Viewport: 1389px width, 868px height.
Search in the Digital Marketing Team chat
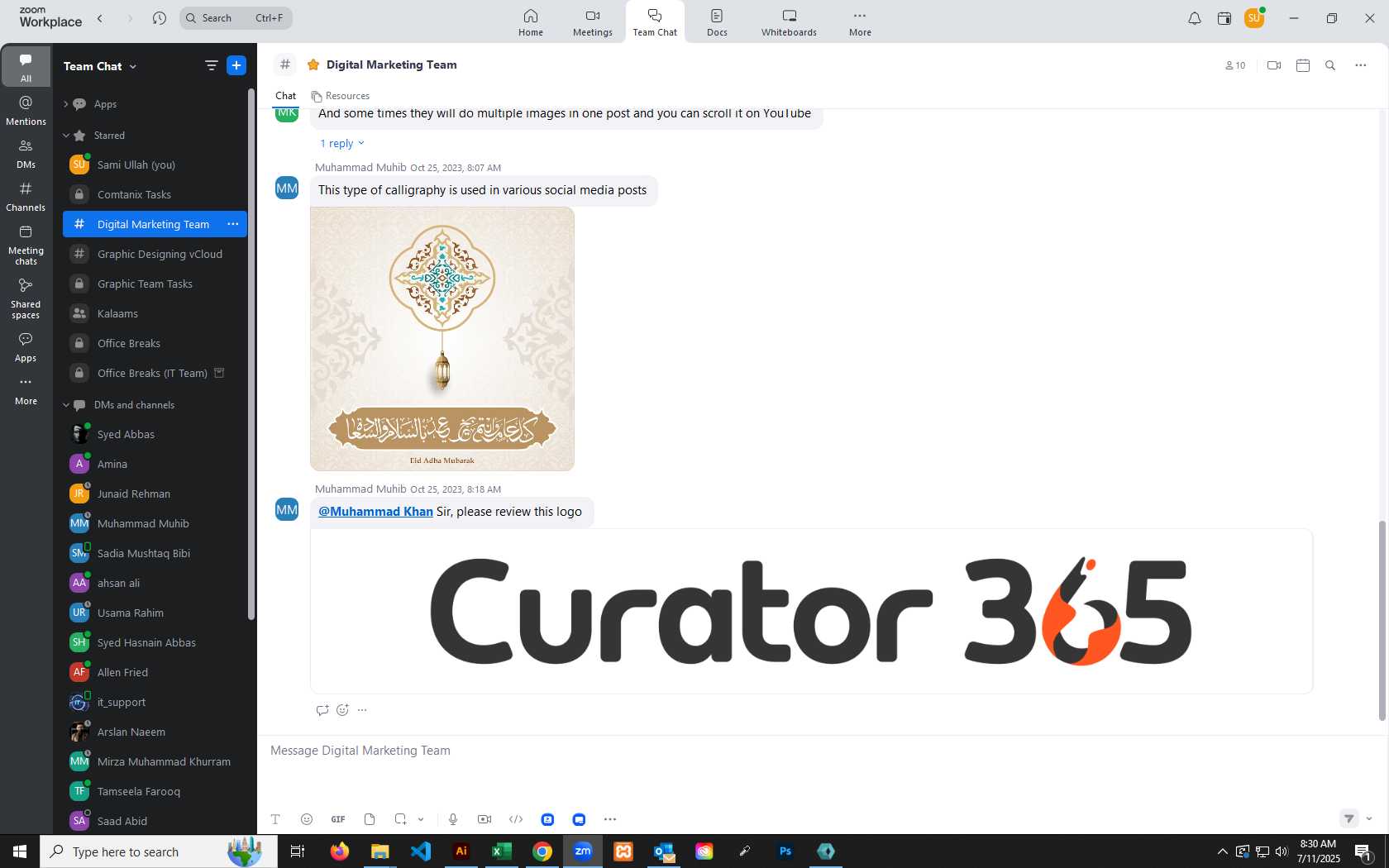click(x=1330, y=65)
